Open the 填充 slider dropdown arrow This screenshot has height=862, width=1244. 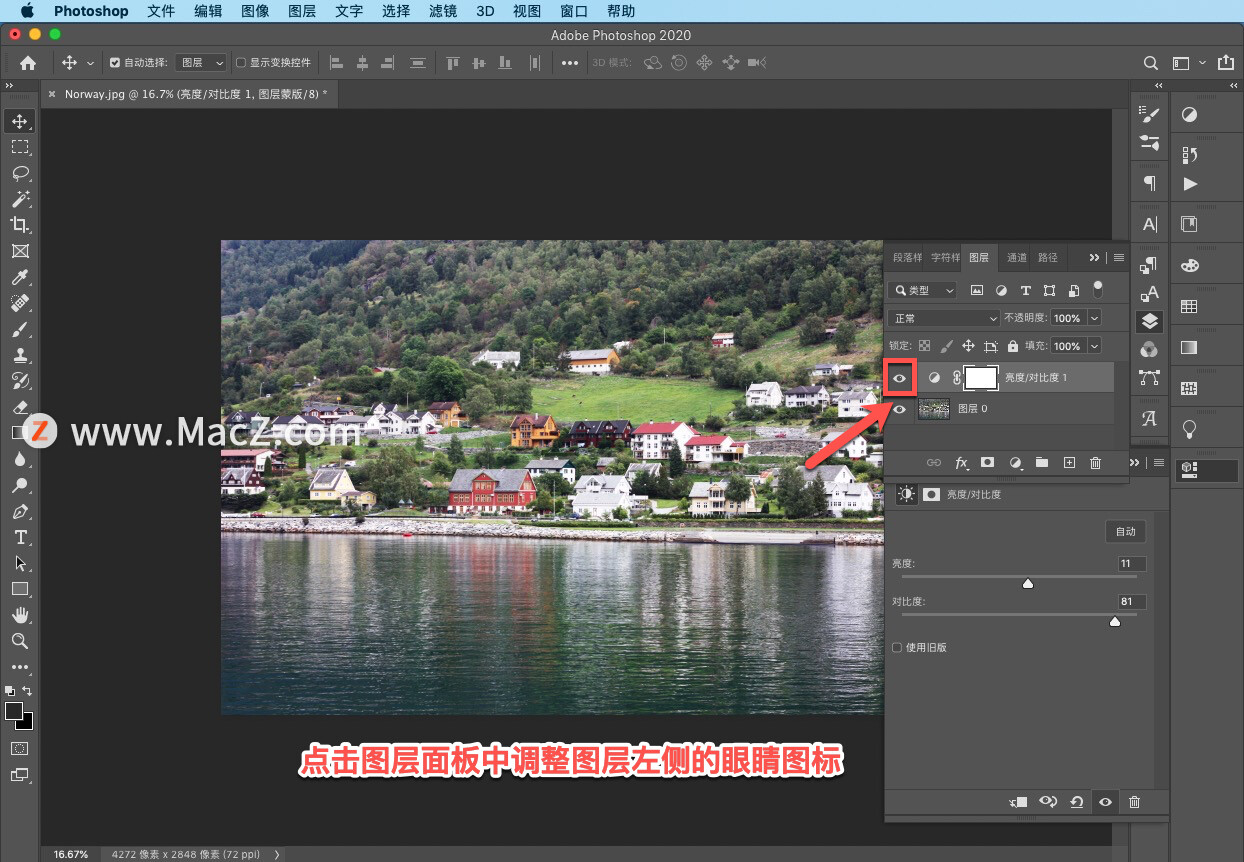tap(1094, 346)
